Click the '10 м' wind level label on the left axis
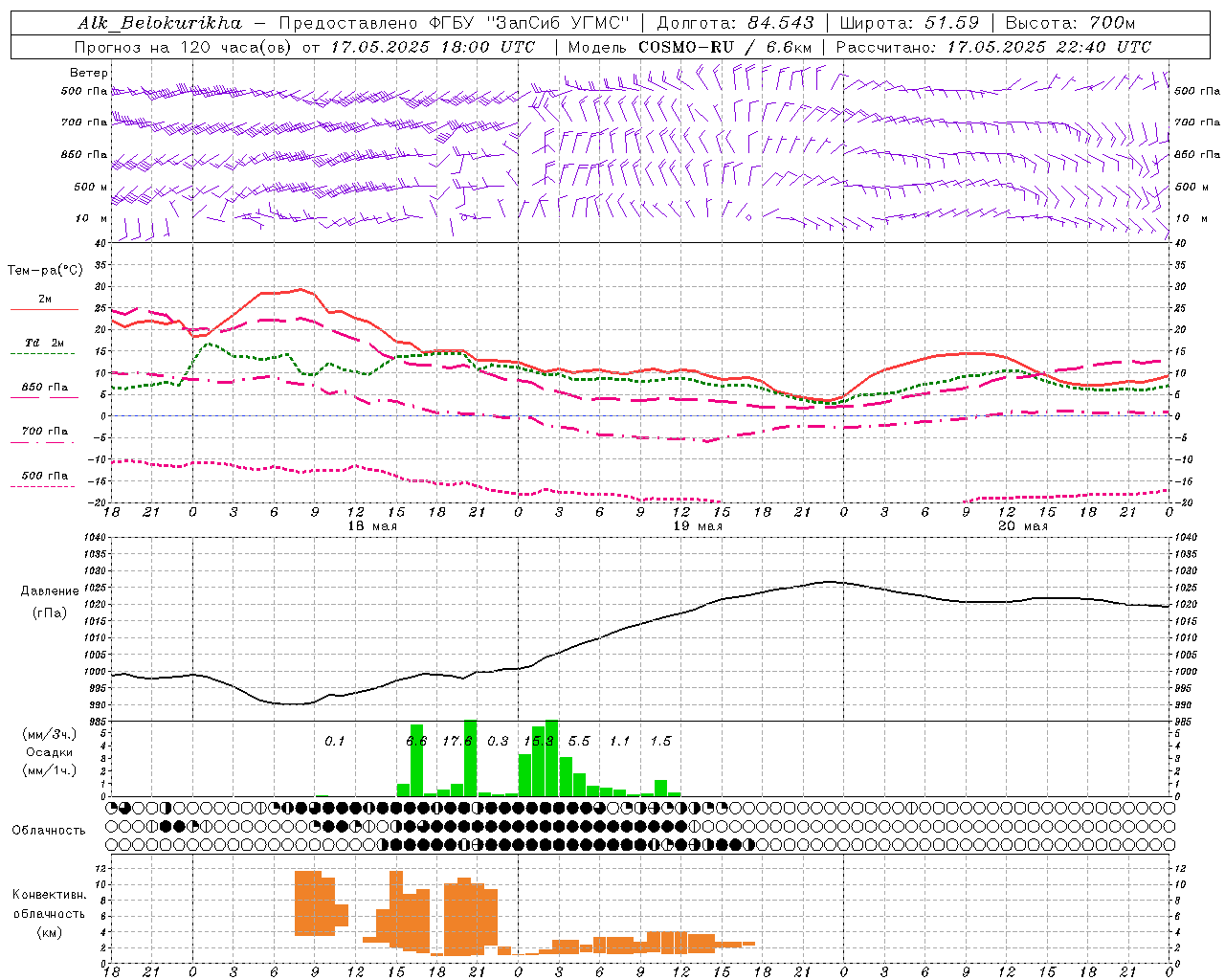This screenshot has width=1225, height=980. [91, 218]
